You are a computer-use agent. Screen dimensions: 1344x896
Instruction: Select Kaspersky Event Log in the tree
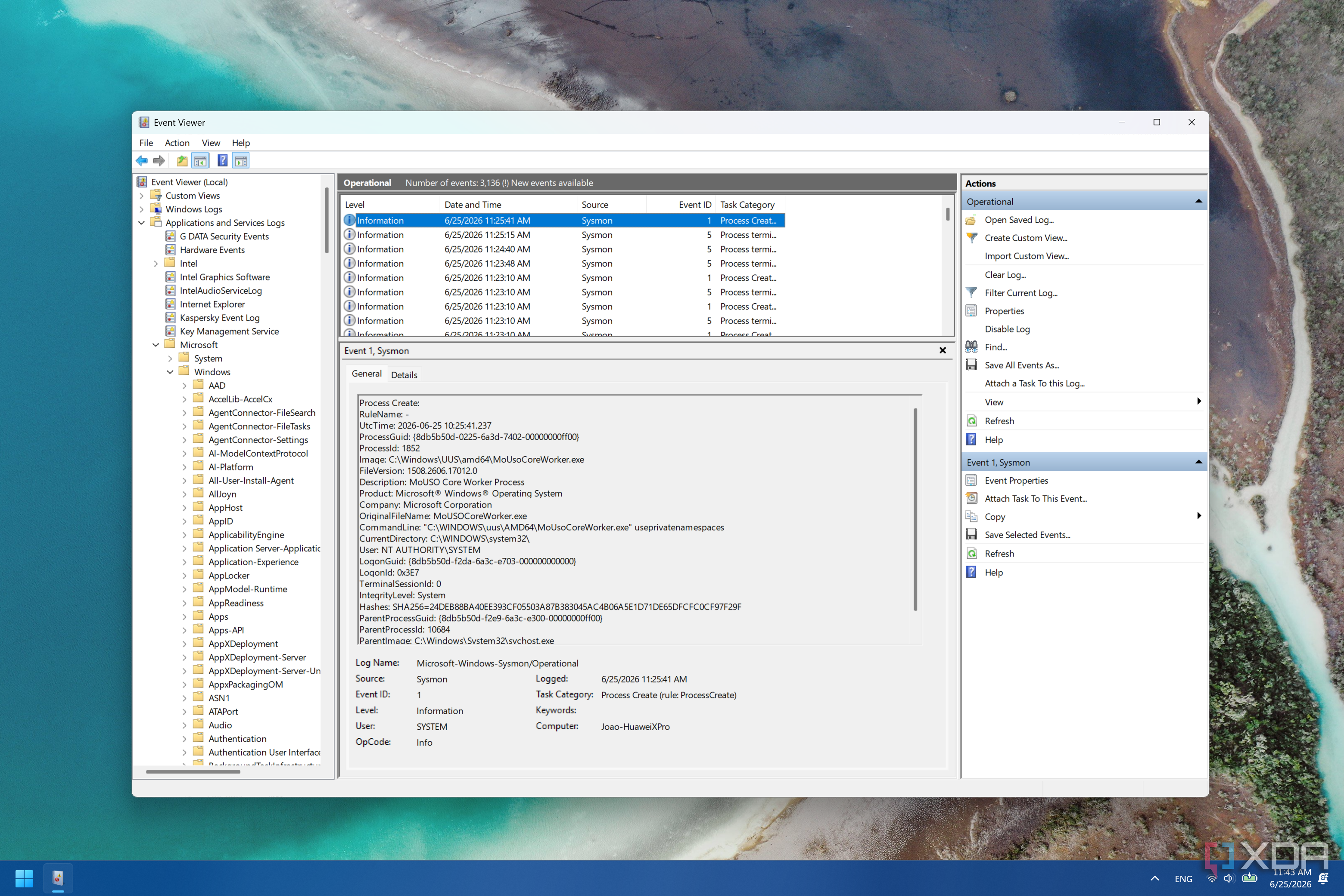click(x=219, y=318)
